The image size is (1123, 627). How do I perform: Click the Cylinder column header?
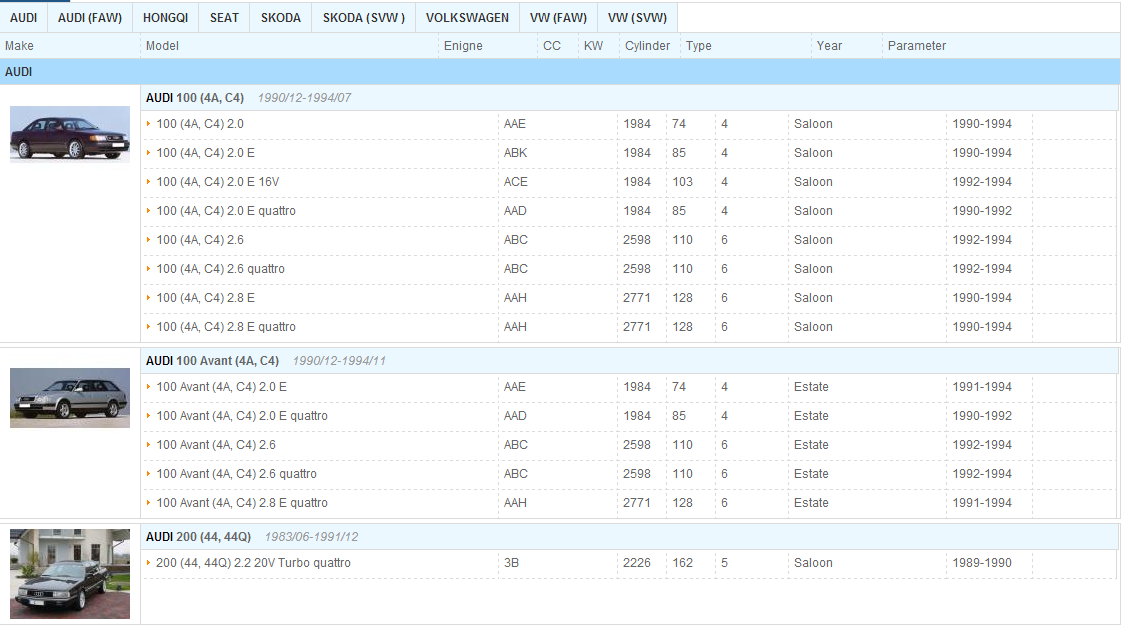point(647,46)
